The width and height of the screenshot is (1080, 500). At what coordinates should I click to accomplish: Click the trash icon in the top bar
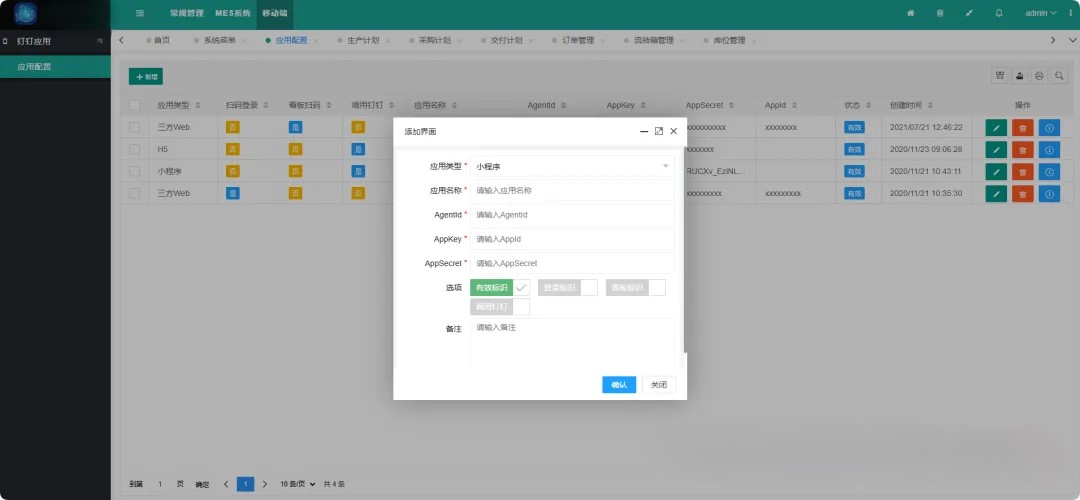coord(939,13)
